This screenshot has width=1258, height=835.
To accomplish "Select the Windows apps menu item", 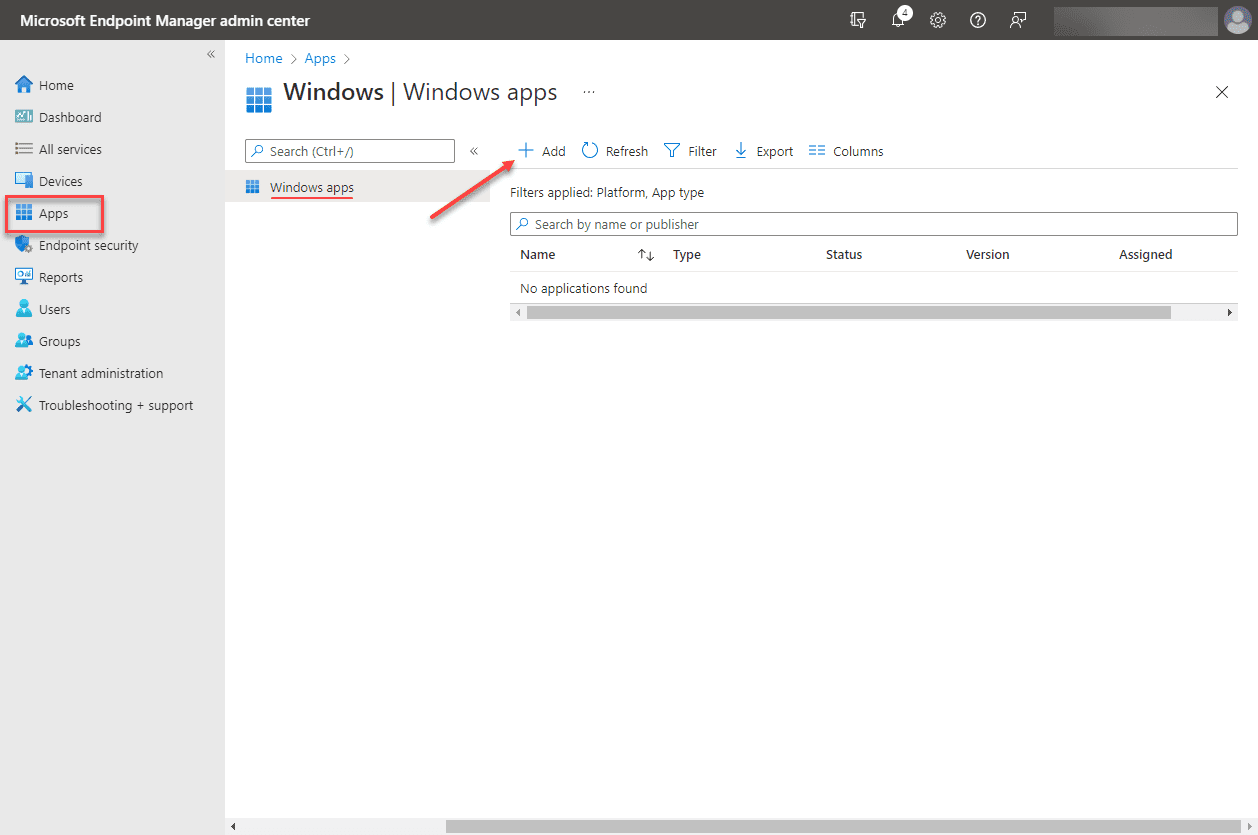I will (311, 187).
